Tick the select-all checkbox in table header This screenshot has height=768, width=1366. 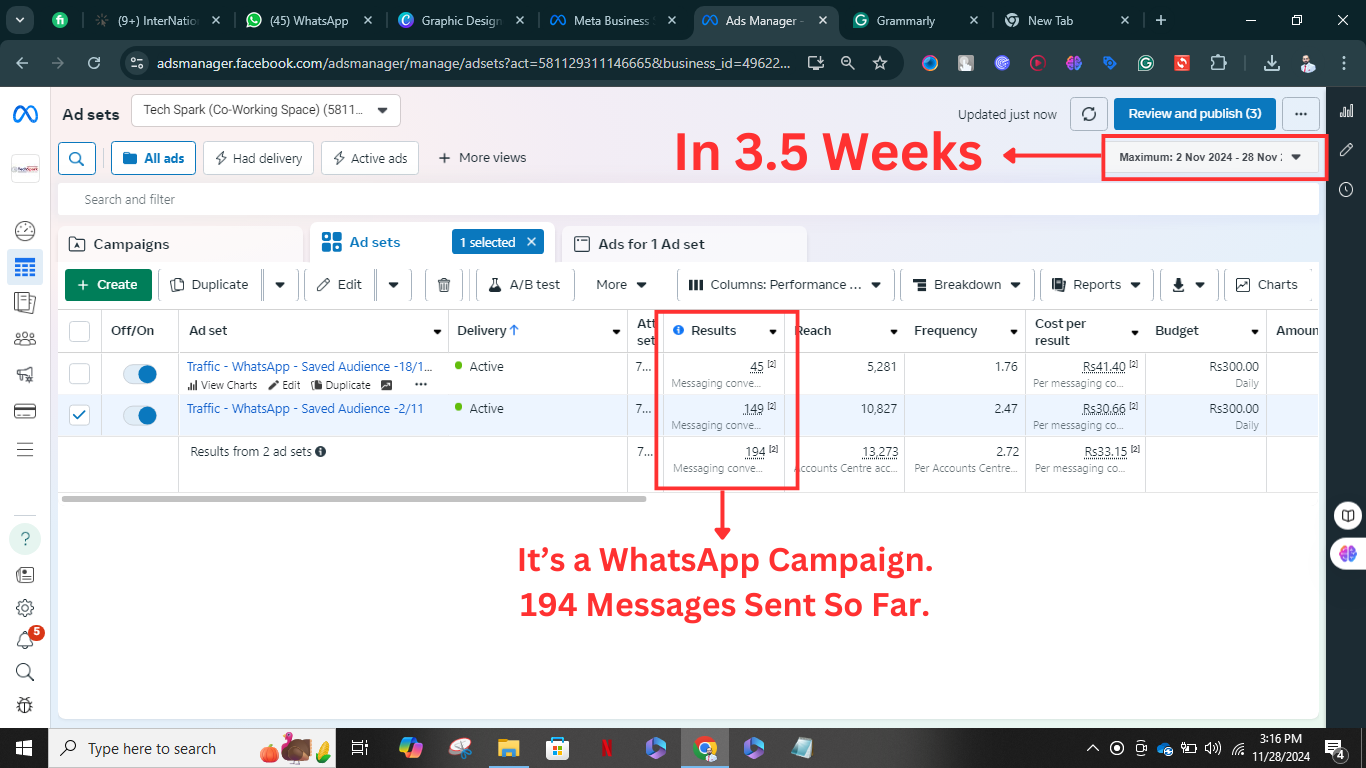[x=79, y=331]
